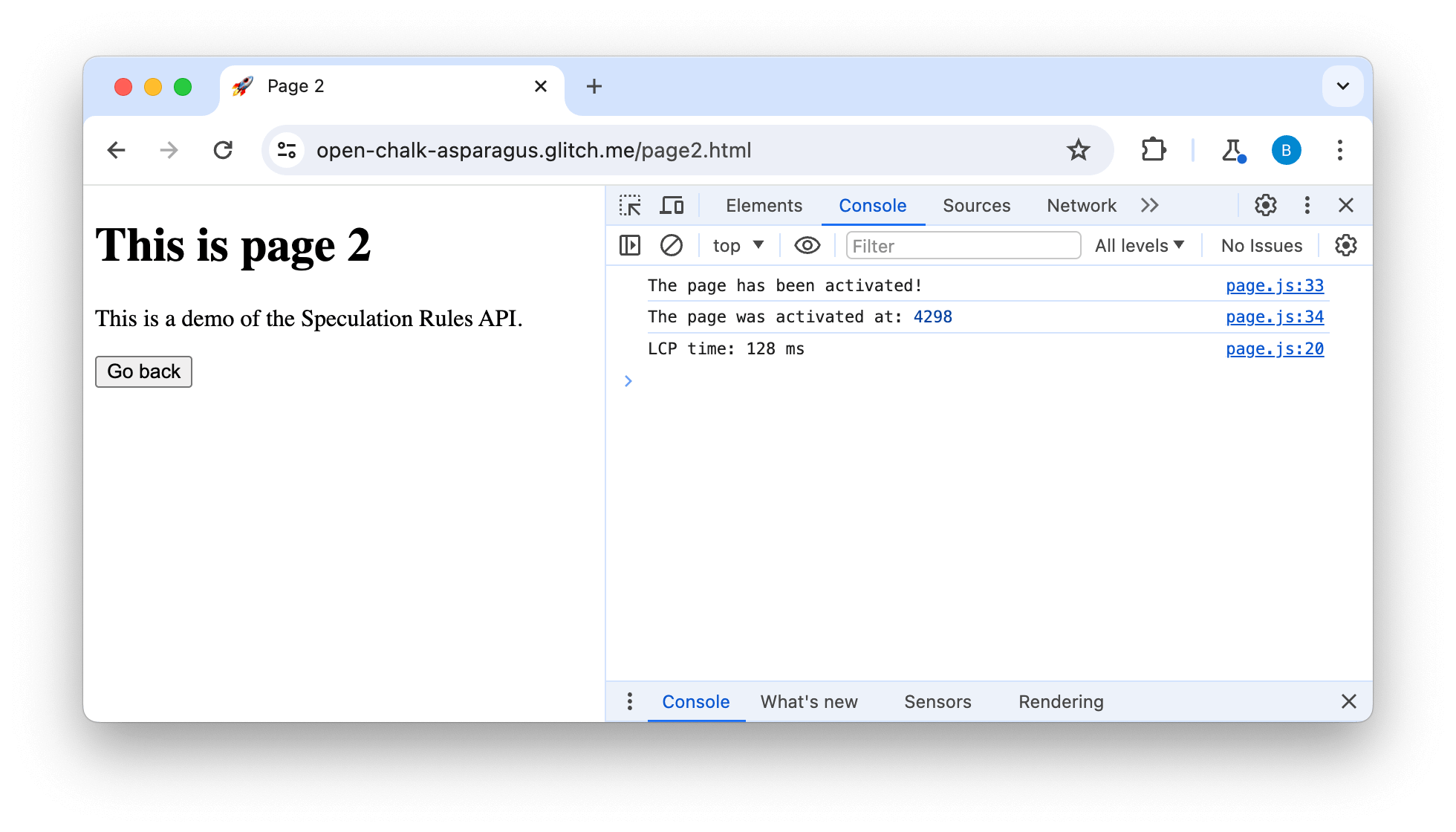
Task: Click the clear console icon
Action: click(671, 245)
